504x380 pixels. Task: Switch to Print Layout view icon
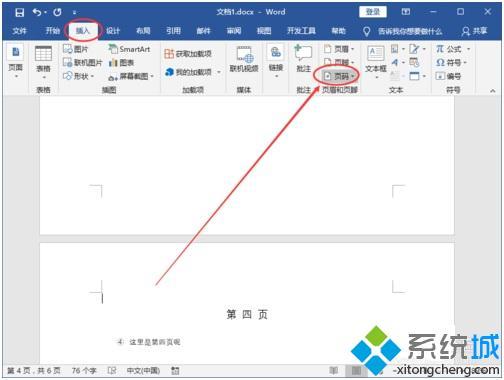356,370
